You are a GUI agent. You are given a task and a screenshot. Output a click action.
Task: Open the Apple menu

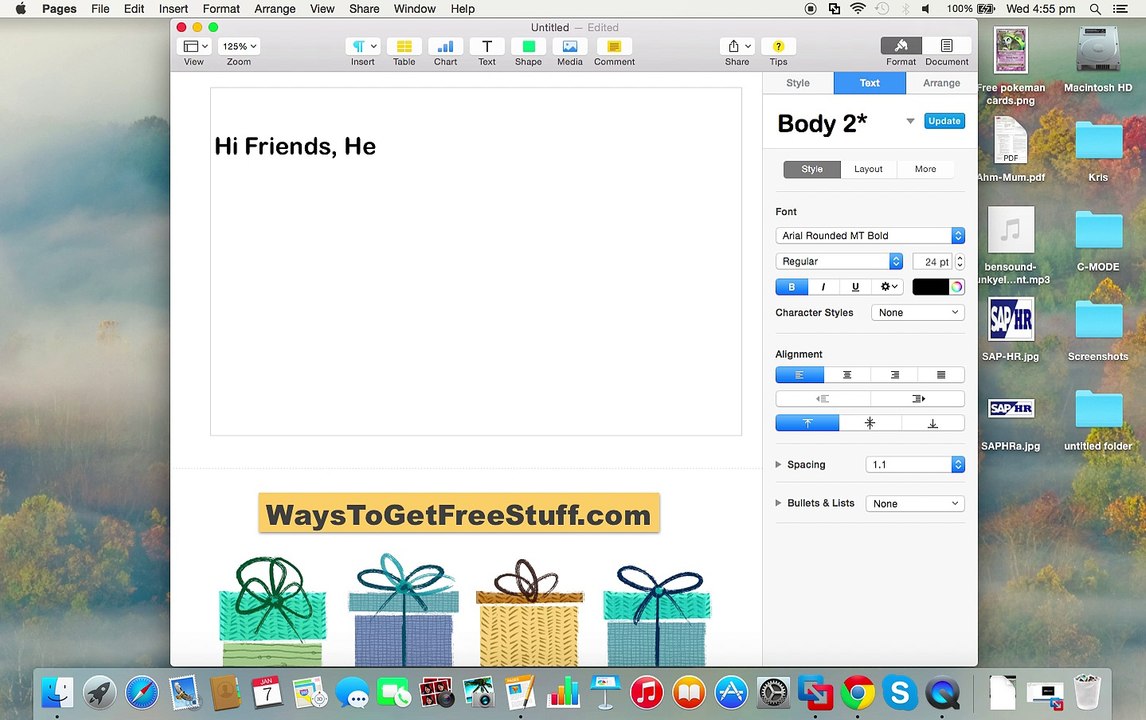click(20, 9)
